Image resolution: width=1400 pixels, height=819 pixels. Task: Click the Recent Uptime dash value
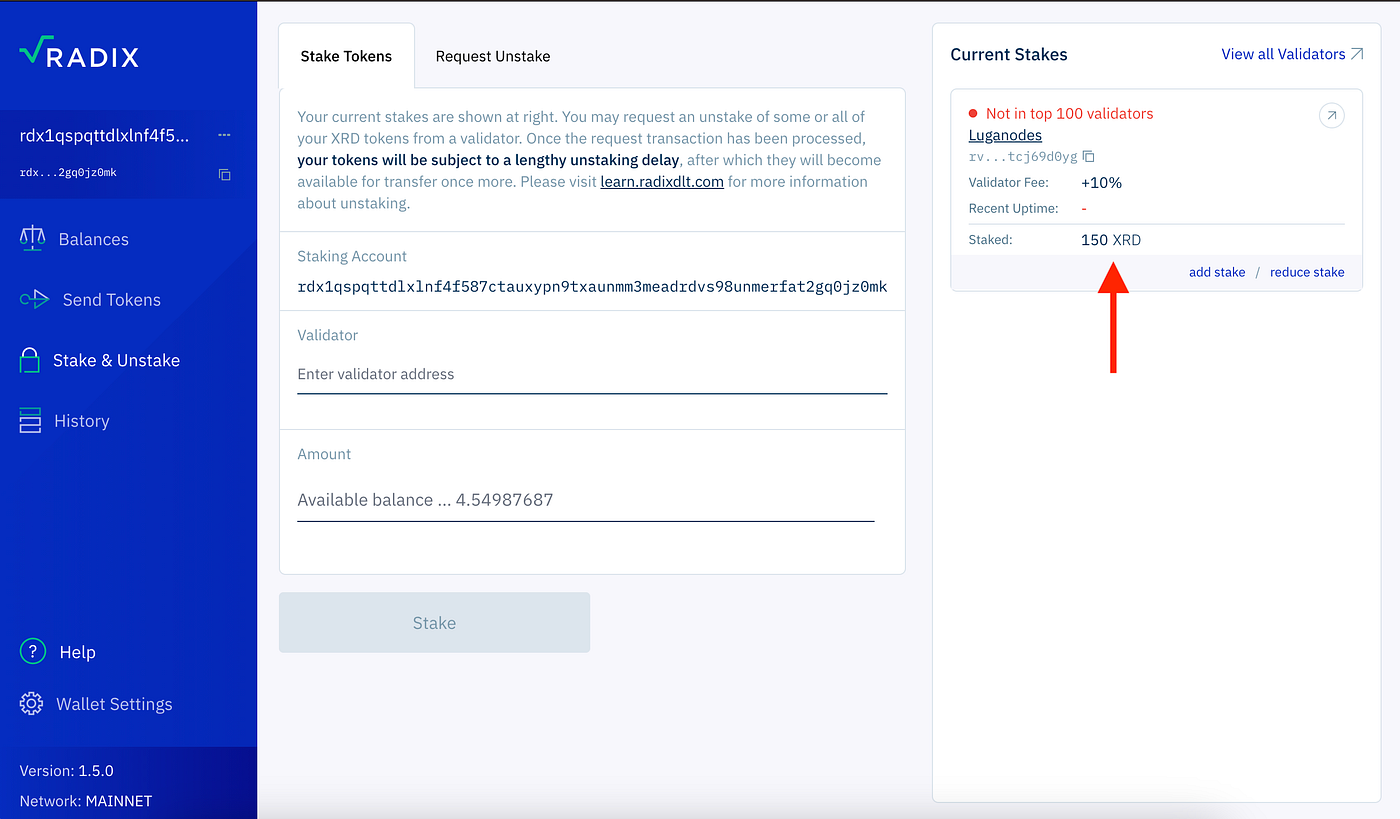pos(1084,209)
